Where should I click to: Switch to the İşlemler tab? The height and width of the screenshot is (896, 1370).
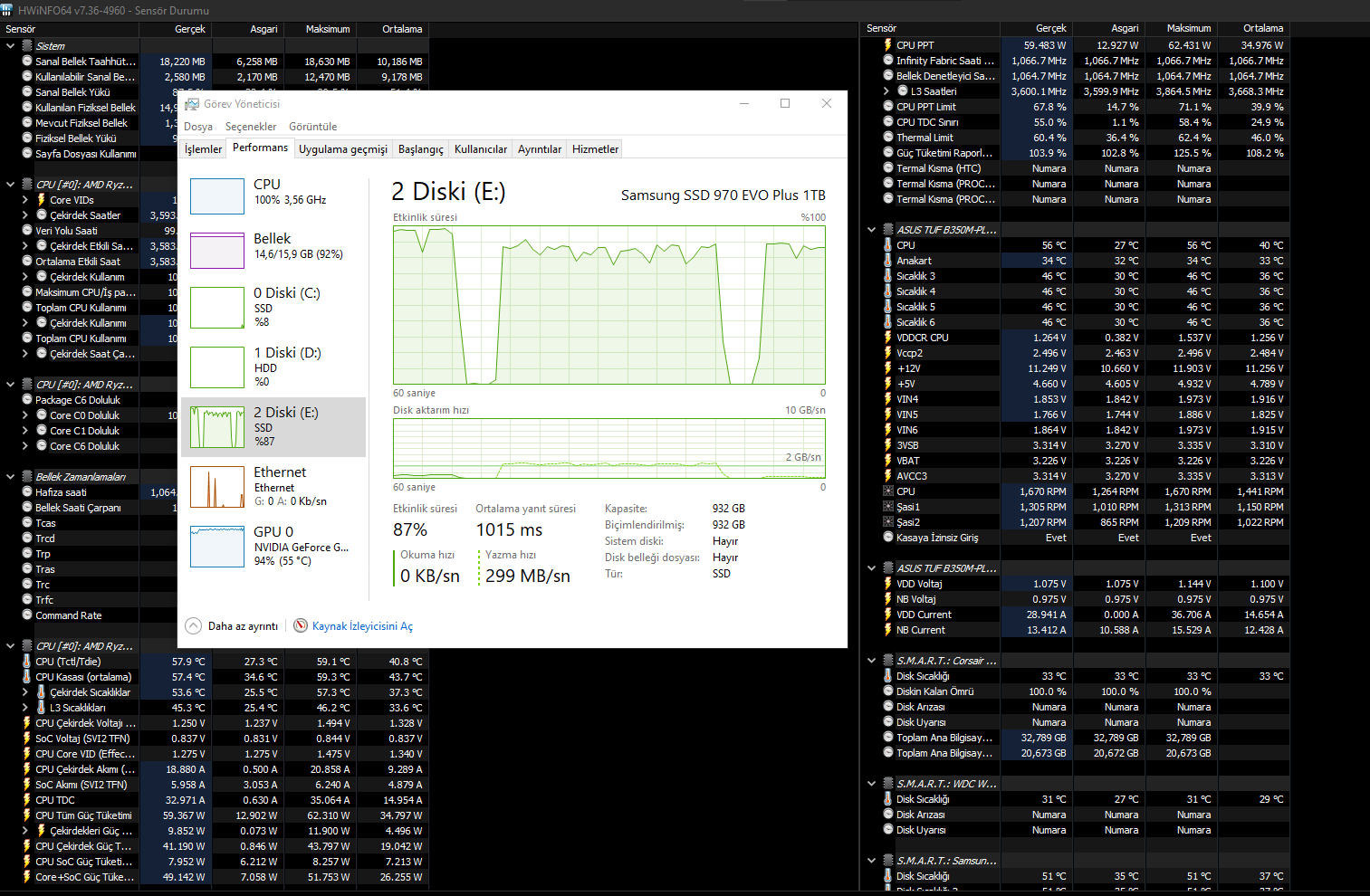(x=203, y=149)
